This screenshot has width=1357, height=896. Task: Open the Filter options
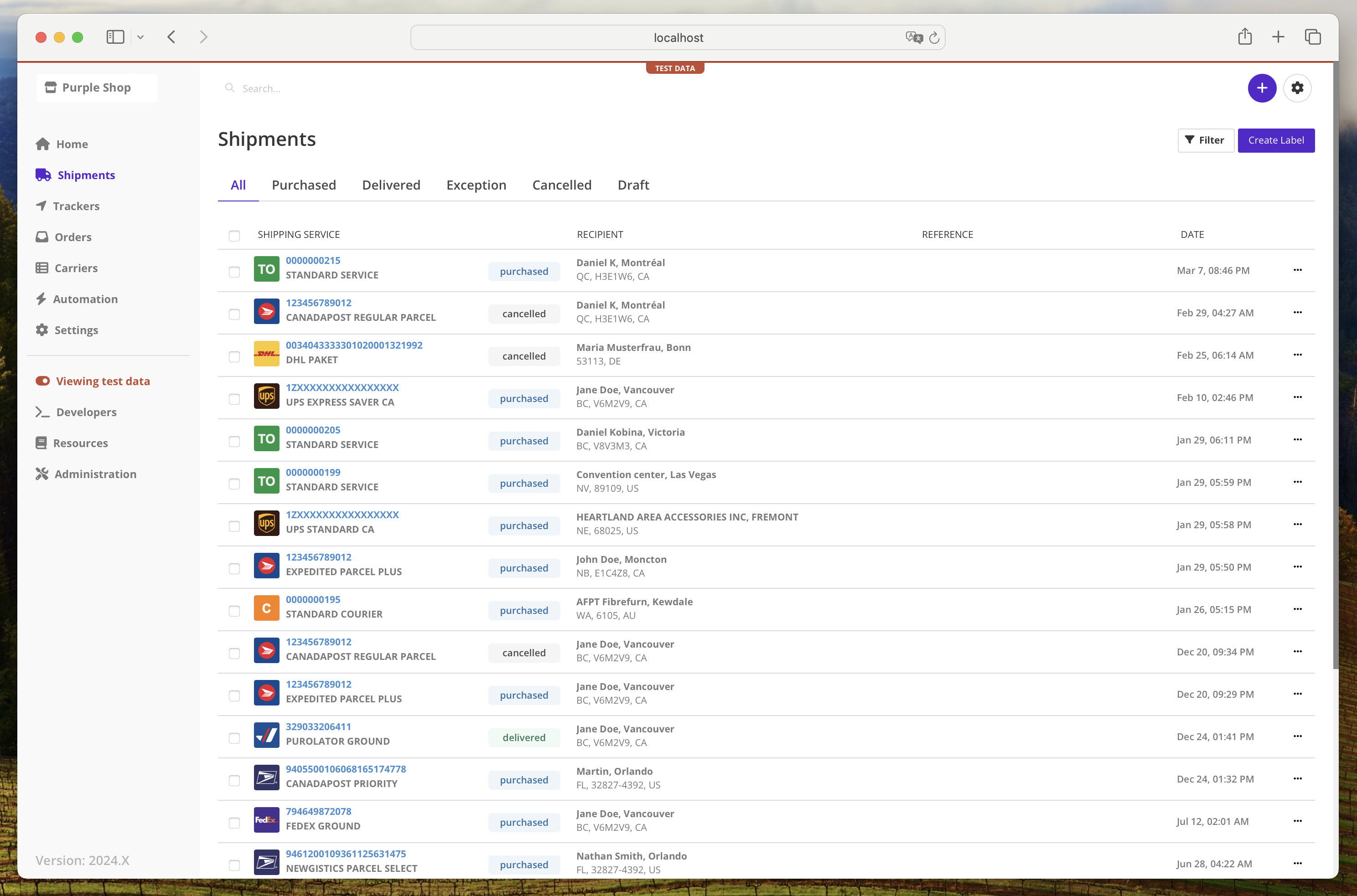(1205, 140)
